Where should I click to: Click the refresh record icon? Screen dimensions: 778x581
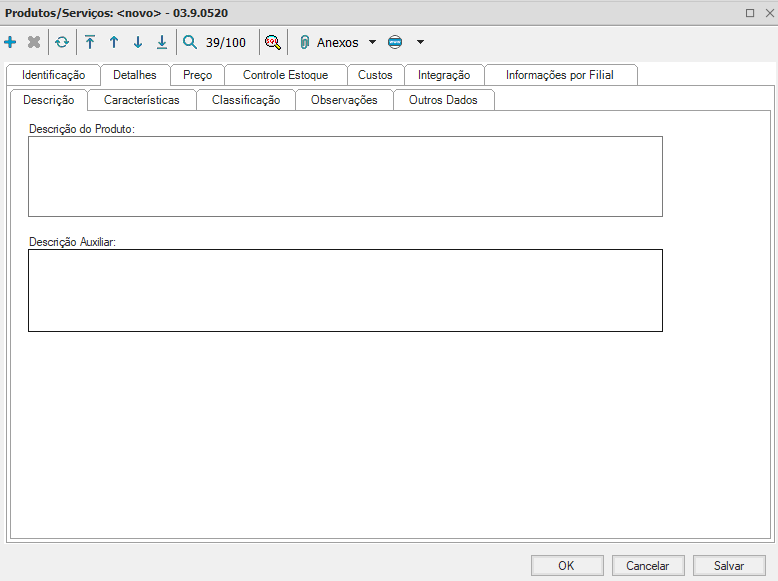[62, 42]
